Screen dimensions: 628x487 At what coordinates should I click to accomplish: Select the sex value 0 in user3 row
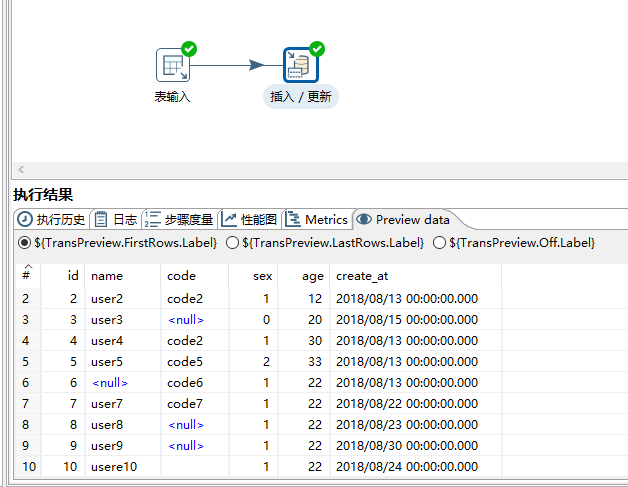coord(253,320)
